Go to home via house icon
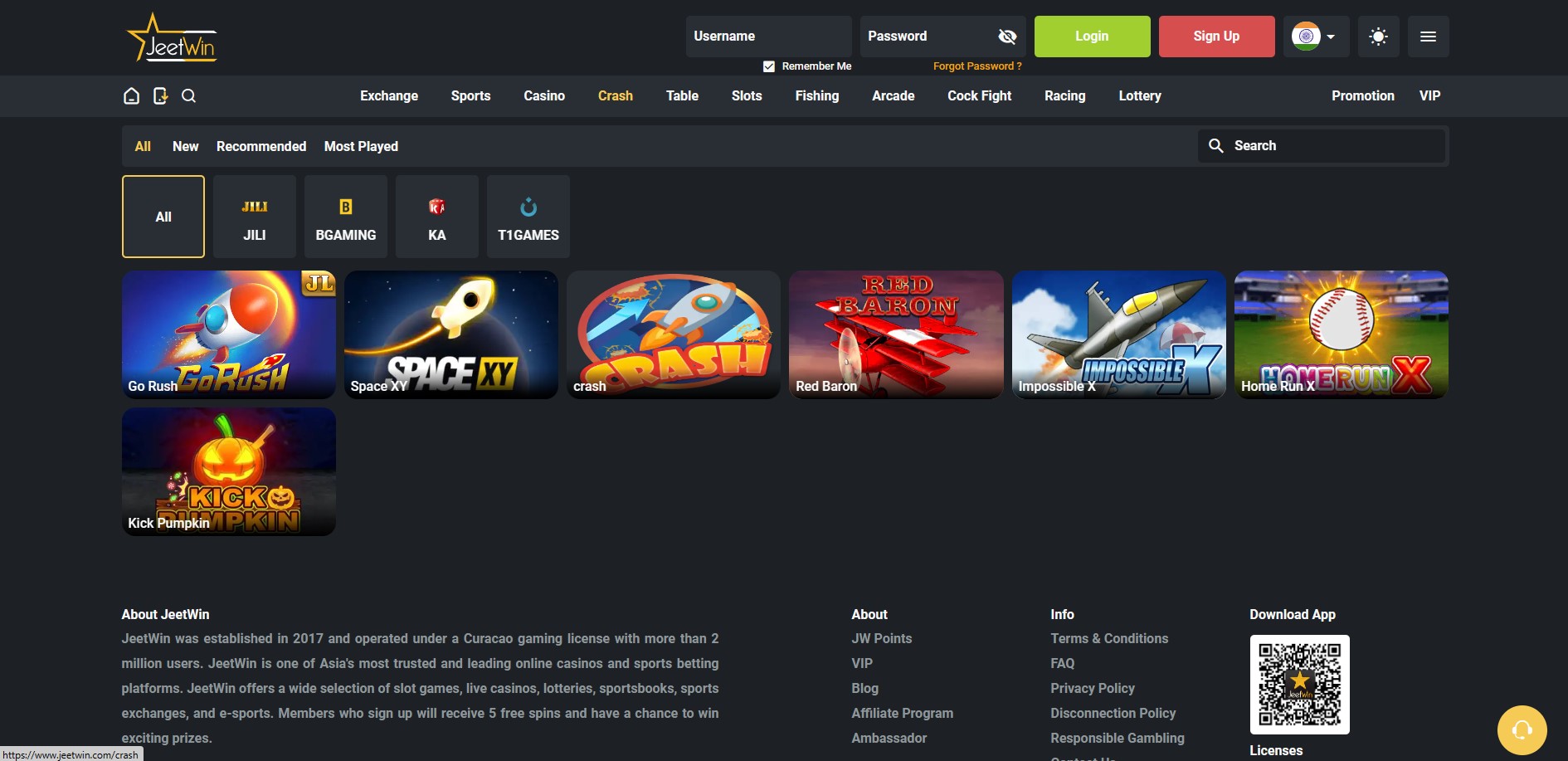 [131, 95]
